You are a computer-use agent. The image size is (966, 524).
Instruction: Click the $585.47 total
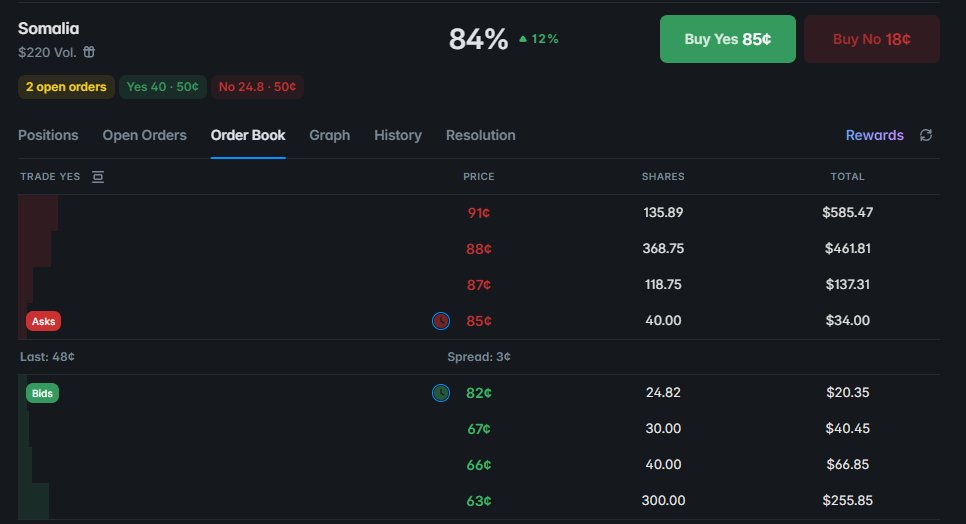coord(848,212)
